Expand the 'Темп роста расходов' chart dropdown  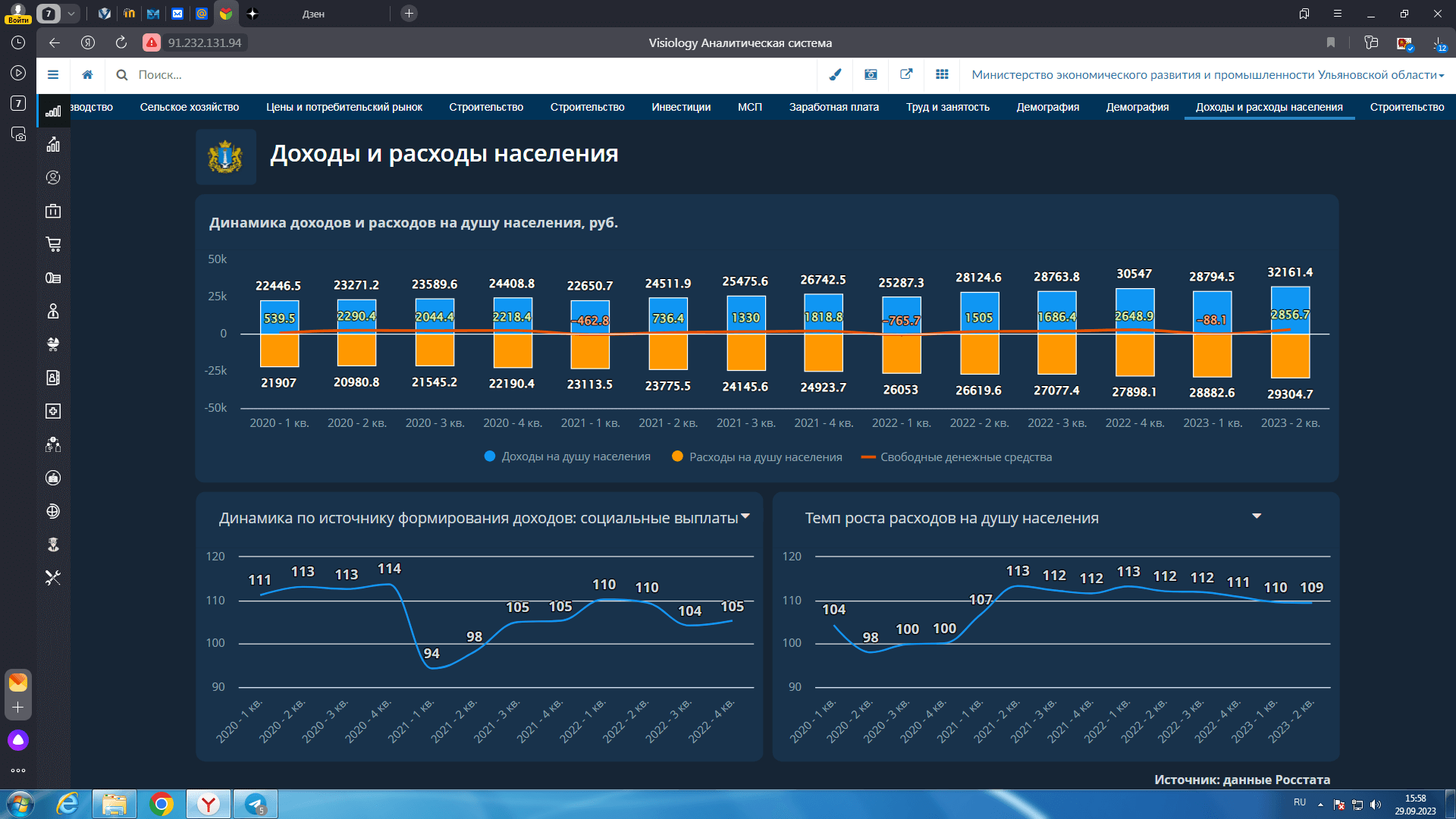pos(1257,516)
